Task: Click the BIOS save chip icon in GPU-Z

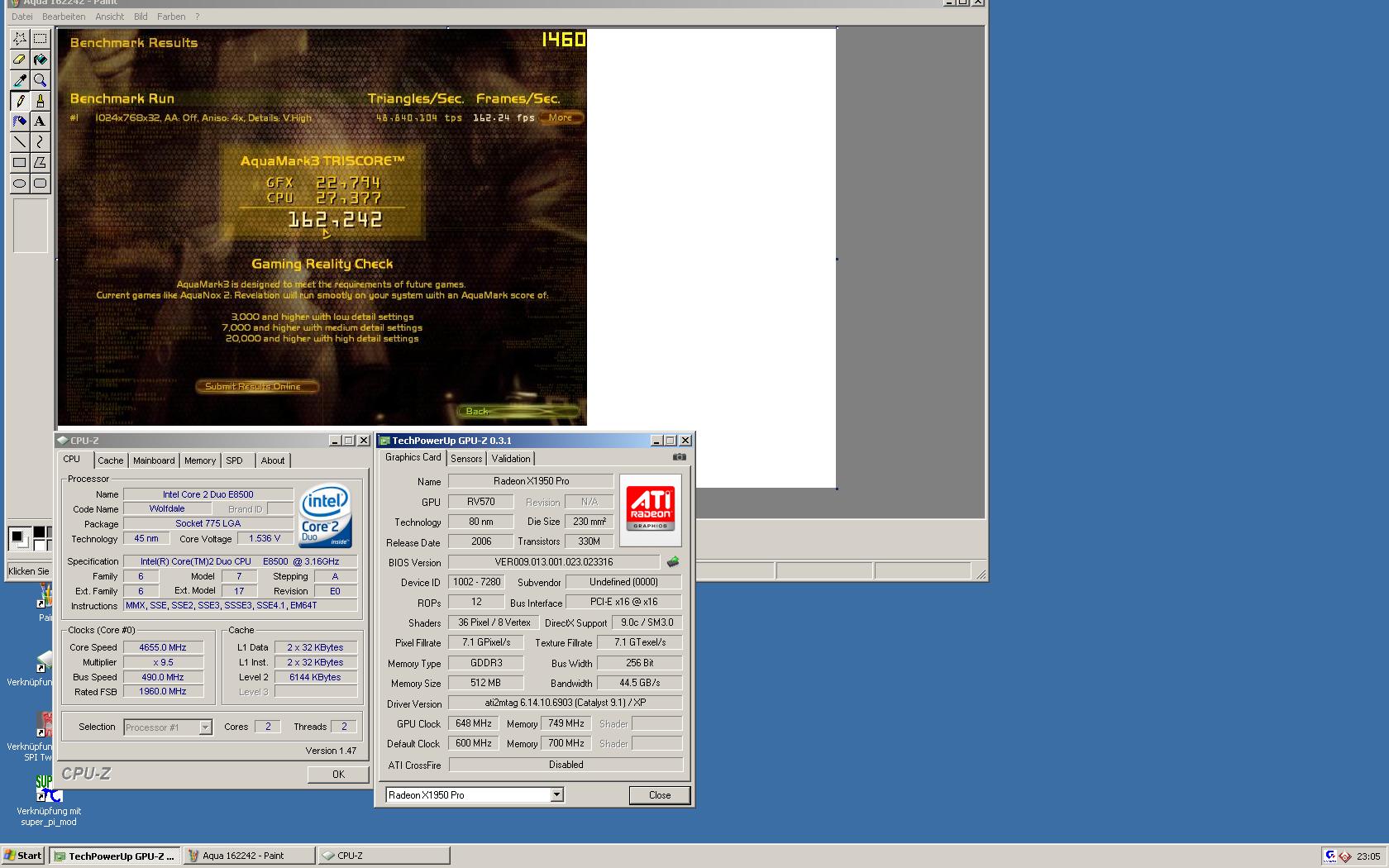Action: 673,562
